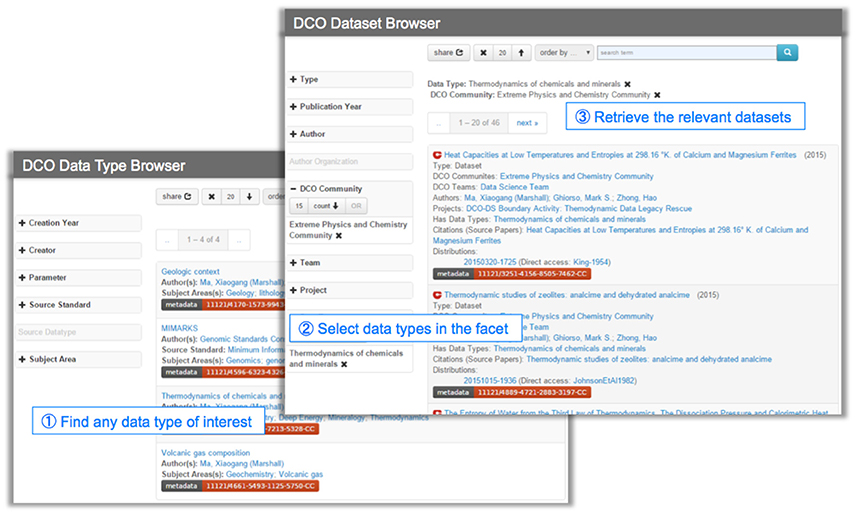The width and height of the screenshot is (856, 514).
Task: Click the '1 – 4 of 4' pager label
Action: coord(203,240)
